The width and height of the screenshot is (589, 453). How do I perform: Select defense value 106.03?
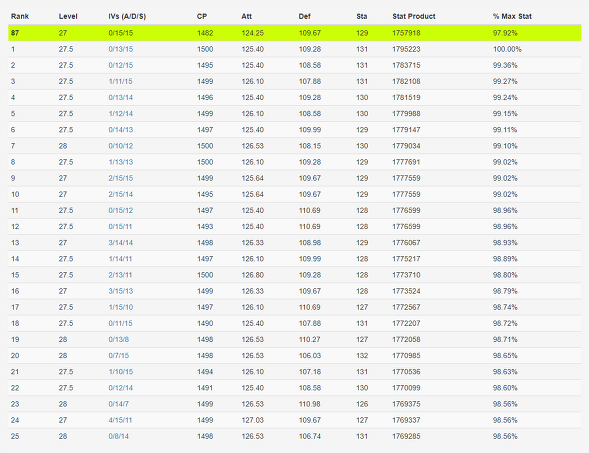[310, 356]
